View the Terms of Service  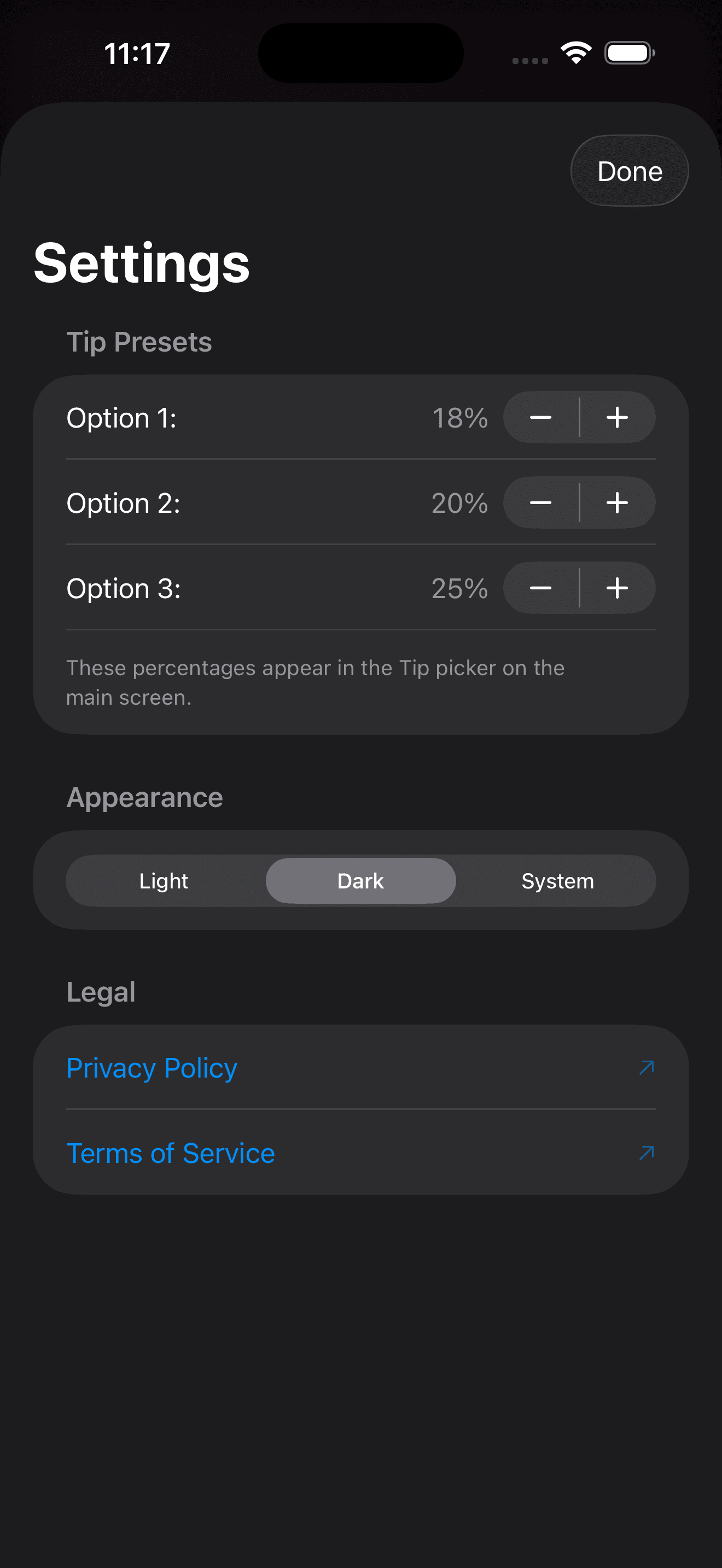[x=171, y=1152]
